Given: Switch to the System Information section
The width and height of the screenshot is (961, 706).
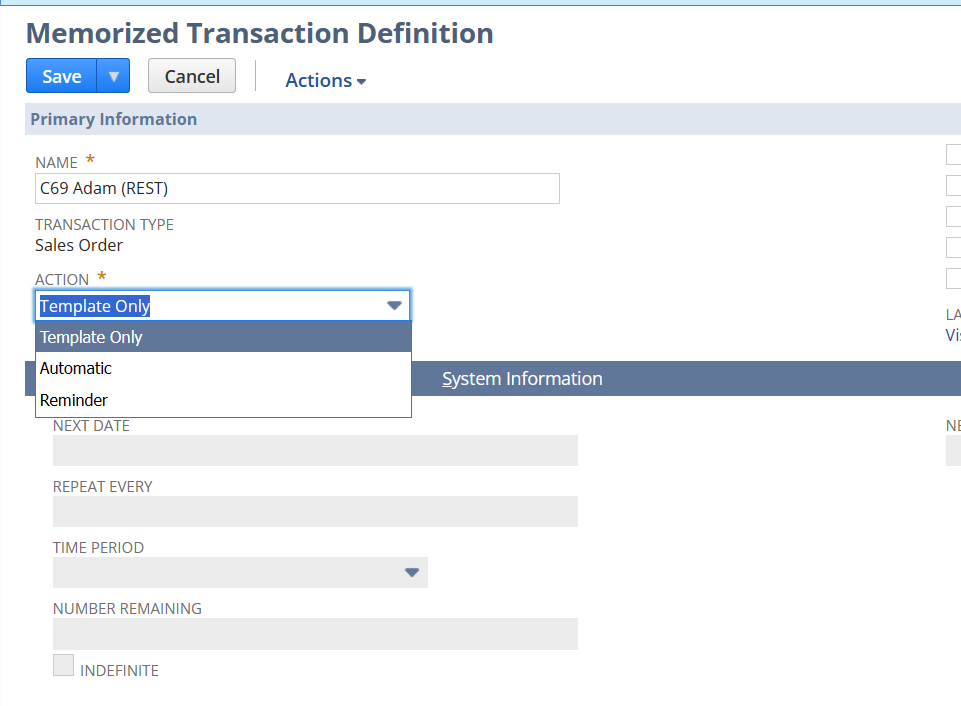Looking at the screenshot, I should click(522, 379).
